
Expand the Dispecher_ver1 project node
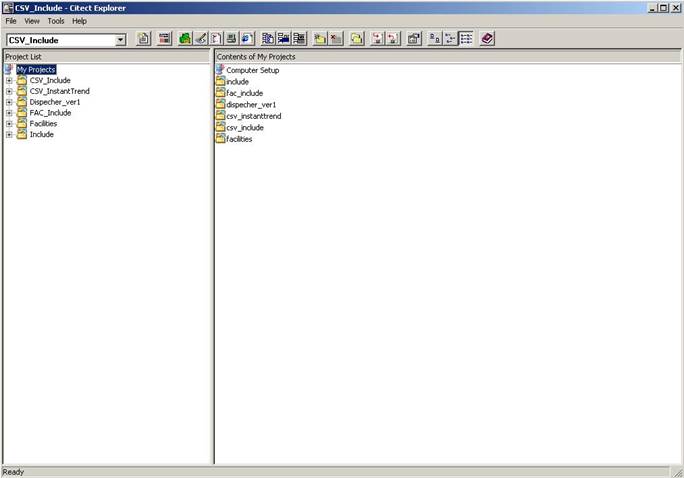click(x=9, y=102)
